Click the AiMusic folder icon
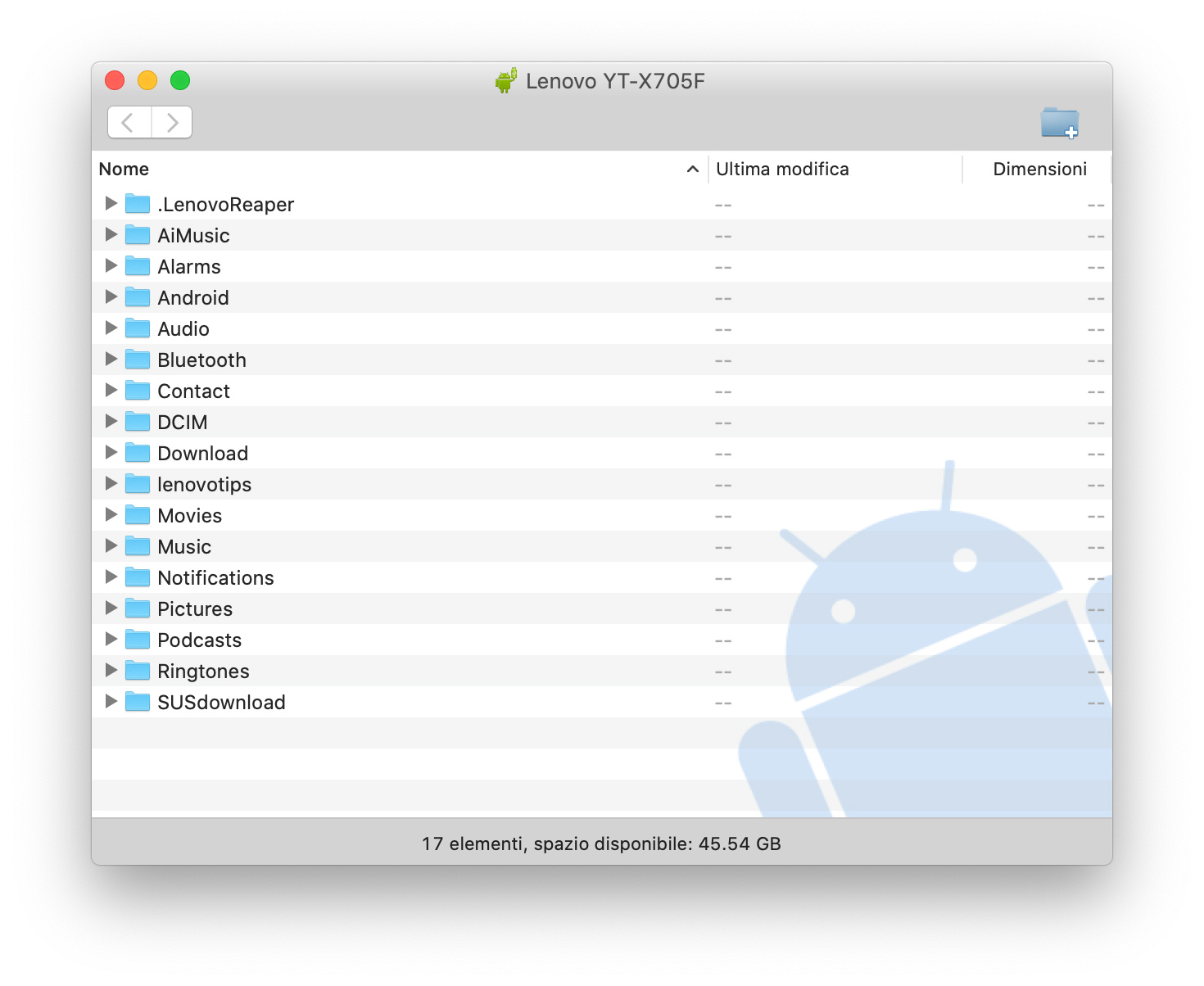The width and height of the screenshot is (1204, 986). pos(138,234)
